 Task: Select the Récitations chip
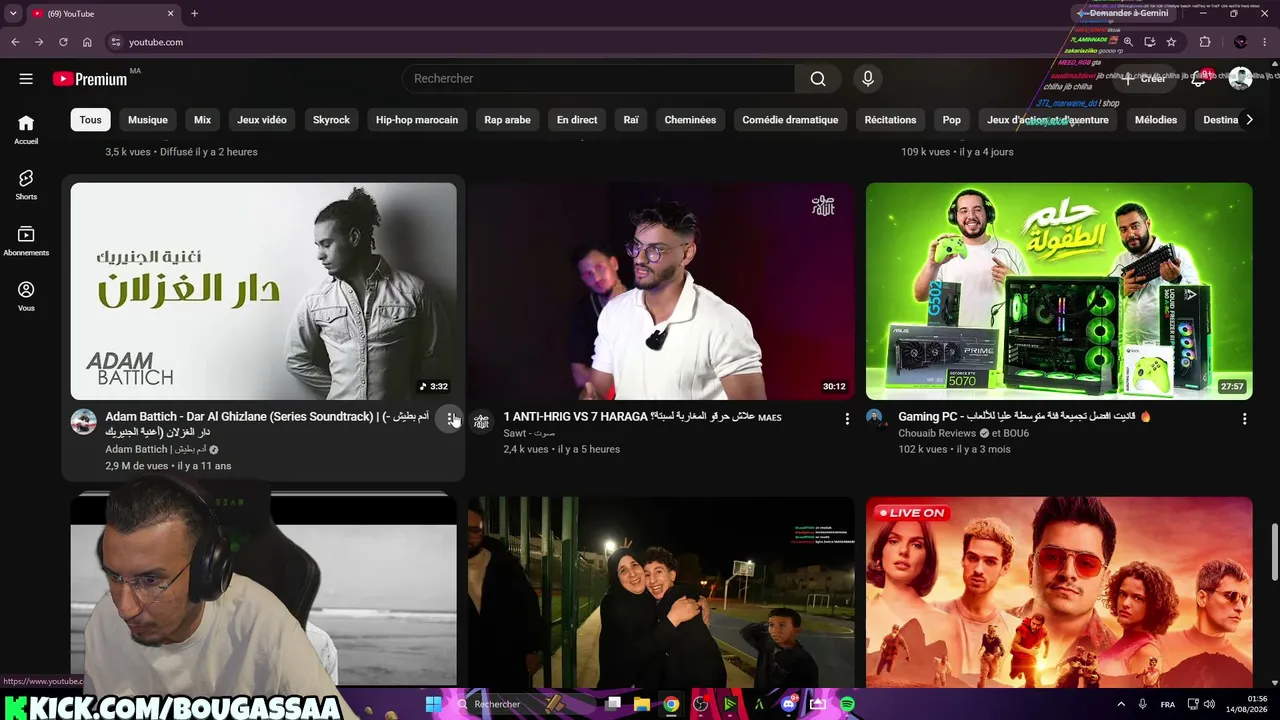(890, 120)
